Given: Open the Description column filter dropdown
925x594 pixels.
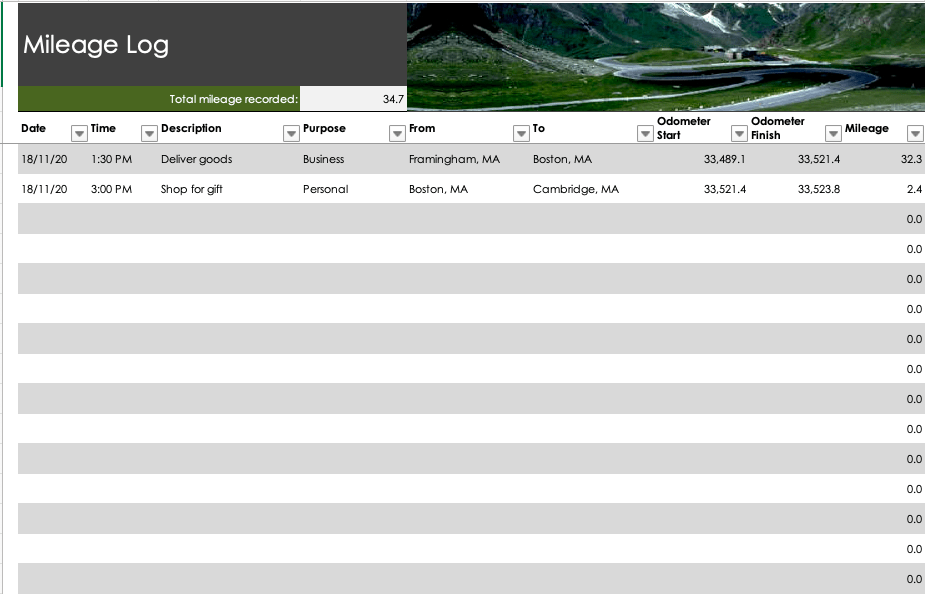Looking at the screenshot, I should (291, 134).
